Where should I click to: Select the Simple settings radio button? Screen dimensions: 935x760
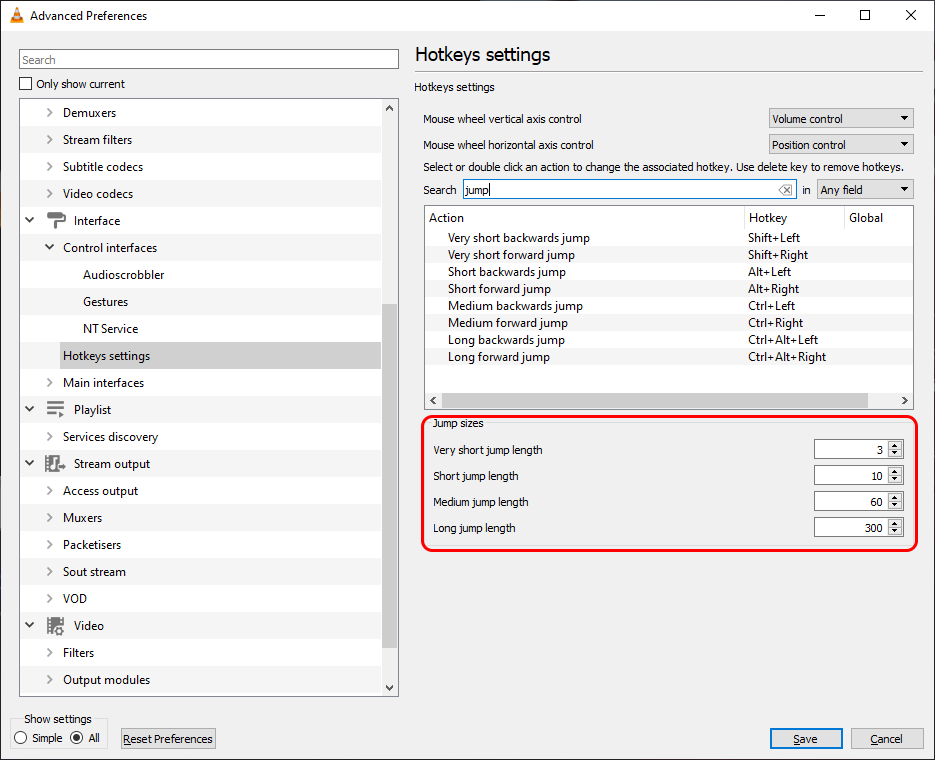tap(21, 738)
